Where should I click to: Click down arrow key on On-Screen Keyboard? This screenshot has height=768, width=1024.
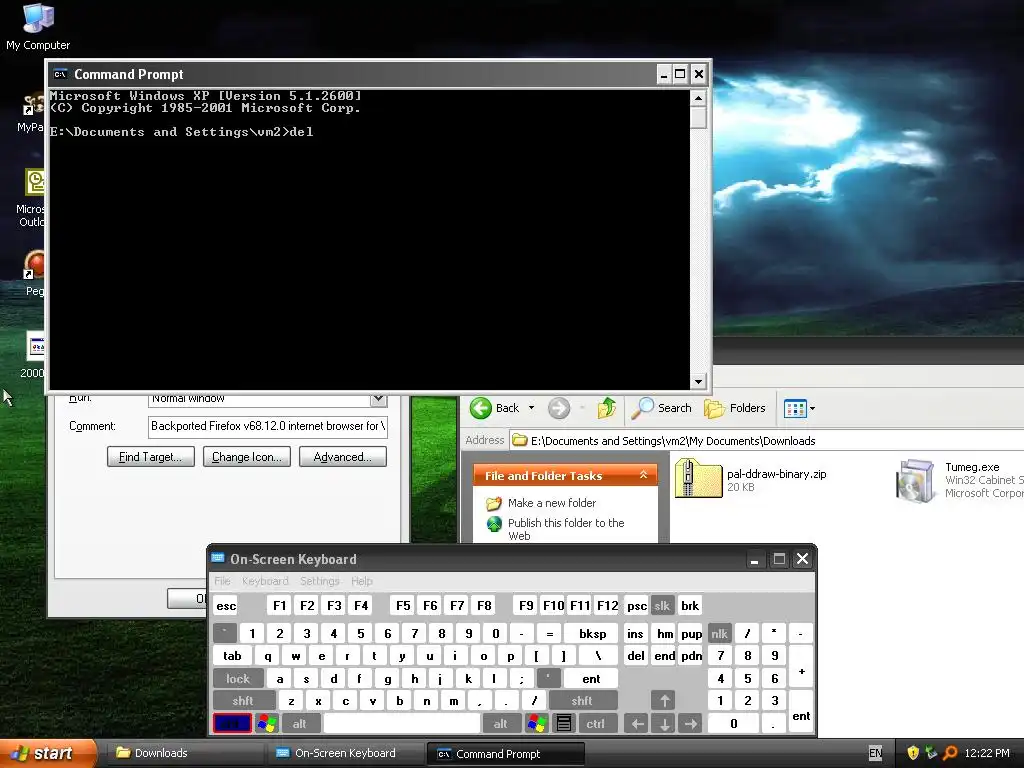pos(664,724)
